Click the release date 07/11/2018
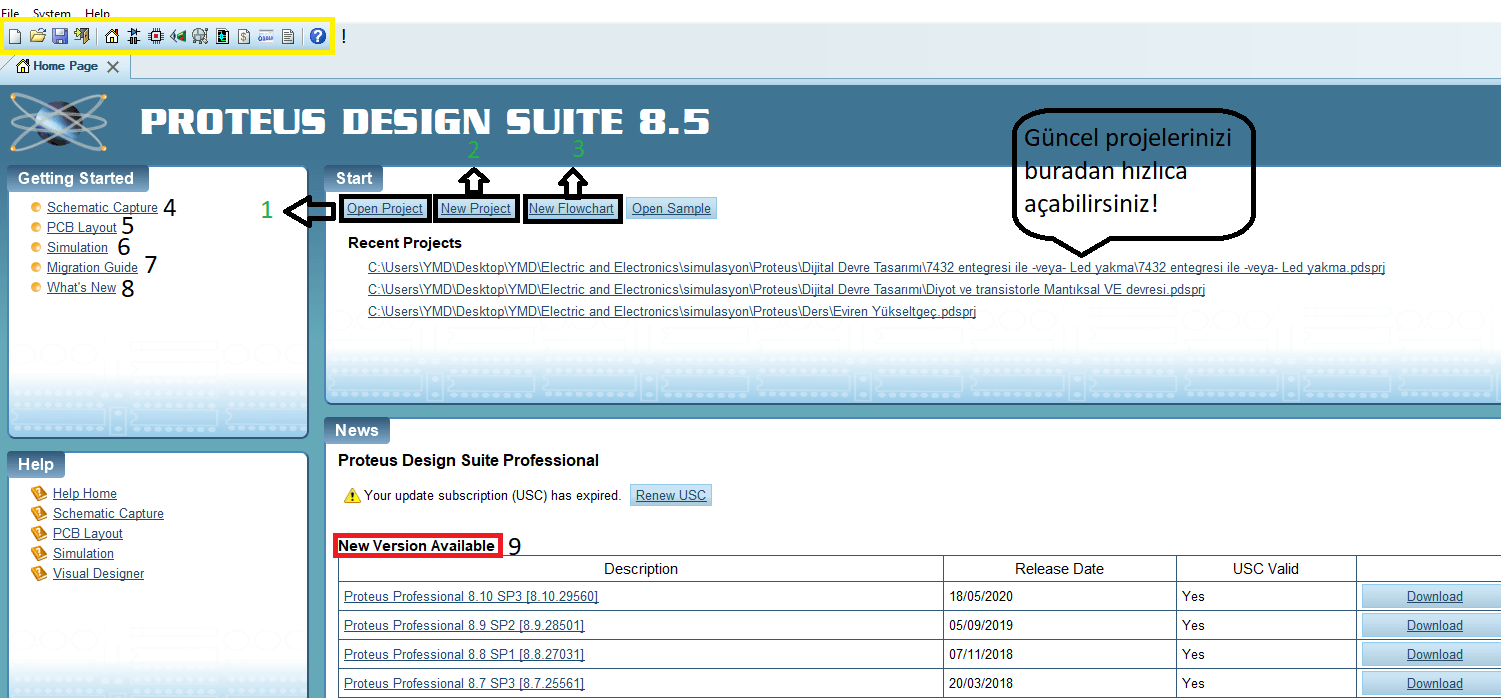Viewport: 1501px width, 698px height. coord(981,655)
